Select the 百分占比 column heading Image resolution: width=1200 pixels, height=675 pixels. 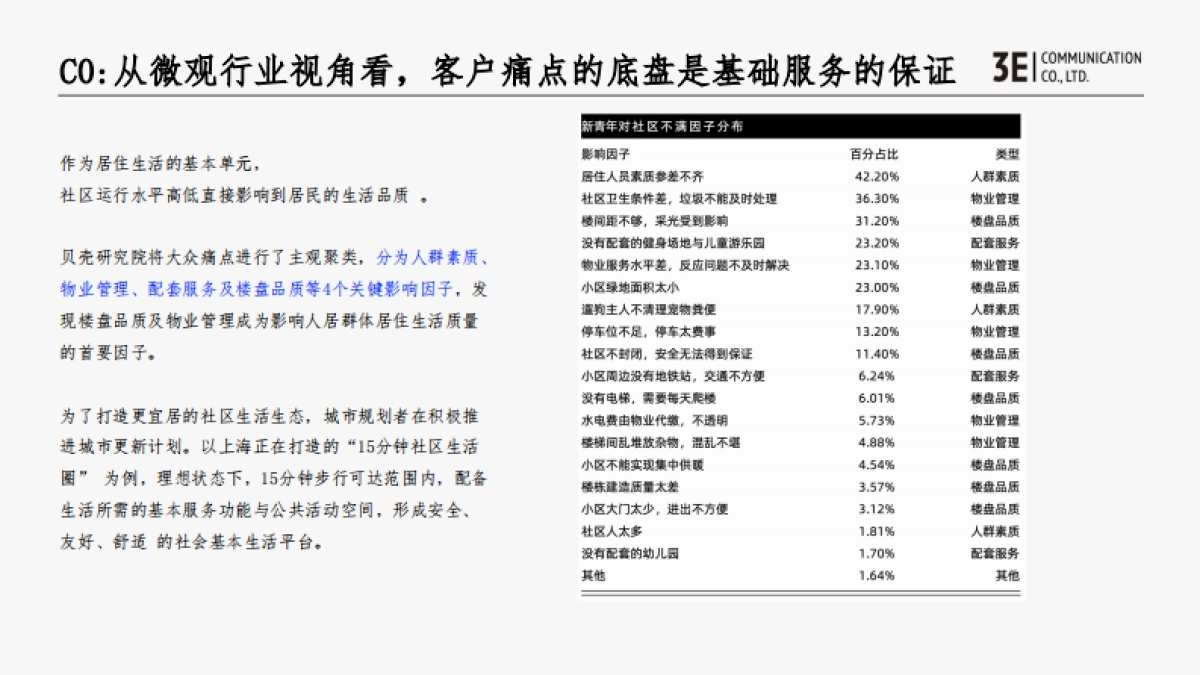[874, 155]
